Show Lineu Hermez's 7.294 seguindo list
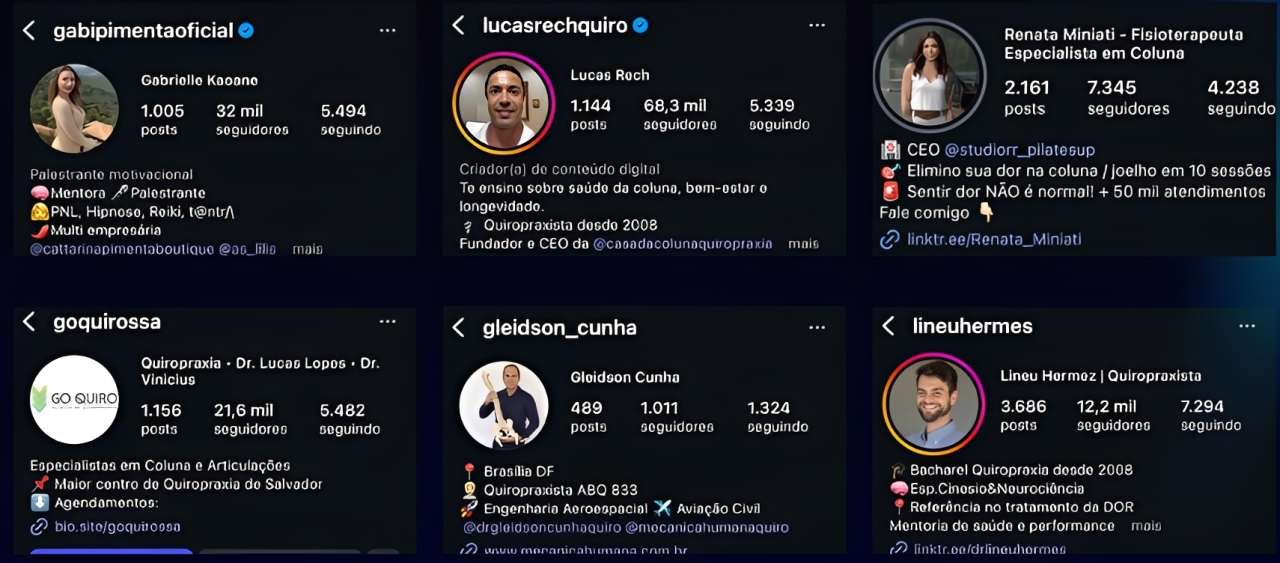This screenshot has height=563, width=1280. click(1210, 415)
